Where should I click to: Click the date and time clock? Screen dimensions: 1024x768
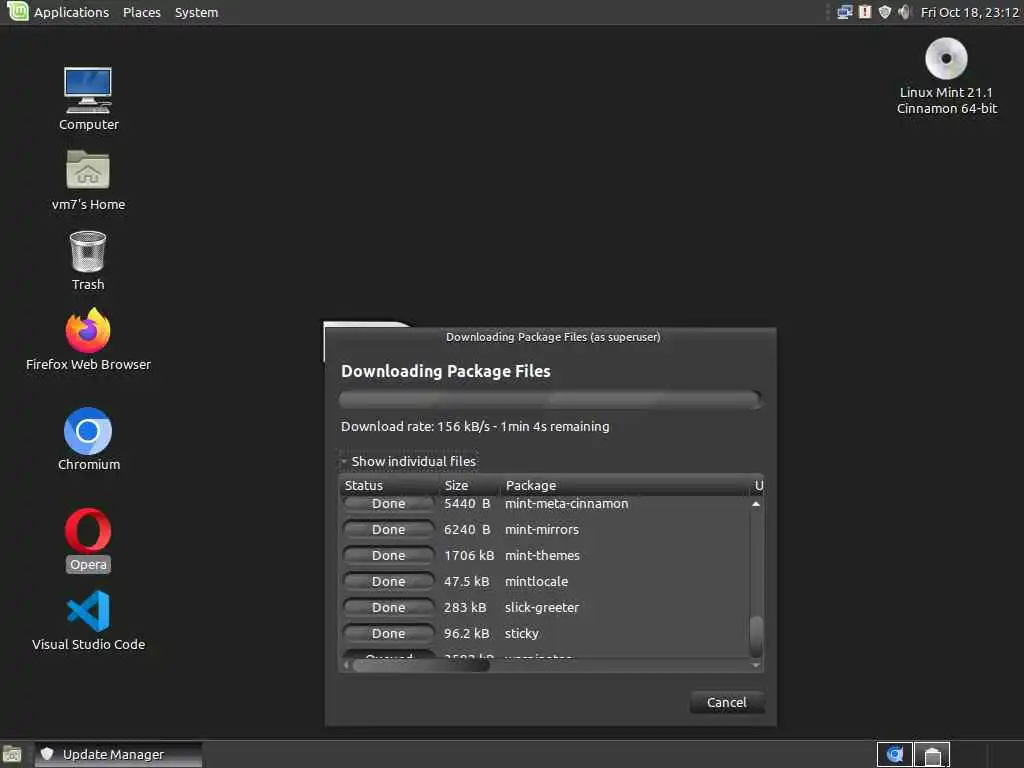pos(969,12)
